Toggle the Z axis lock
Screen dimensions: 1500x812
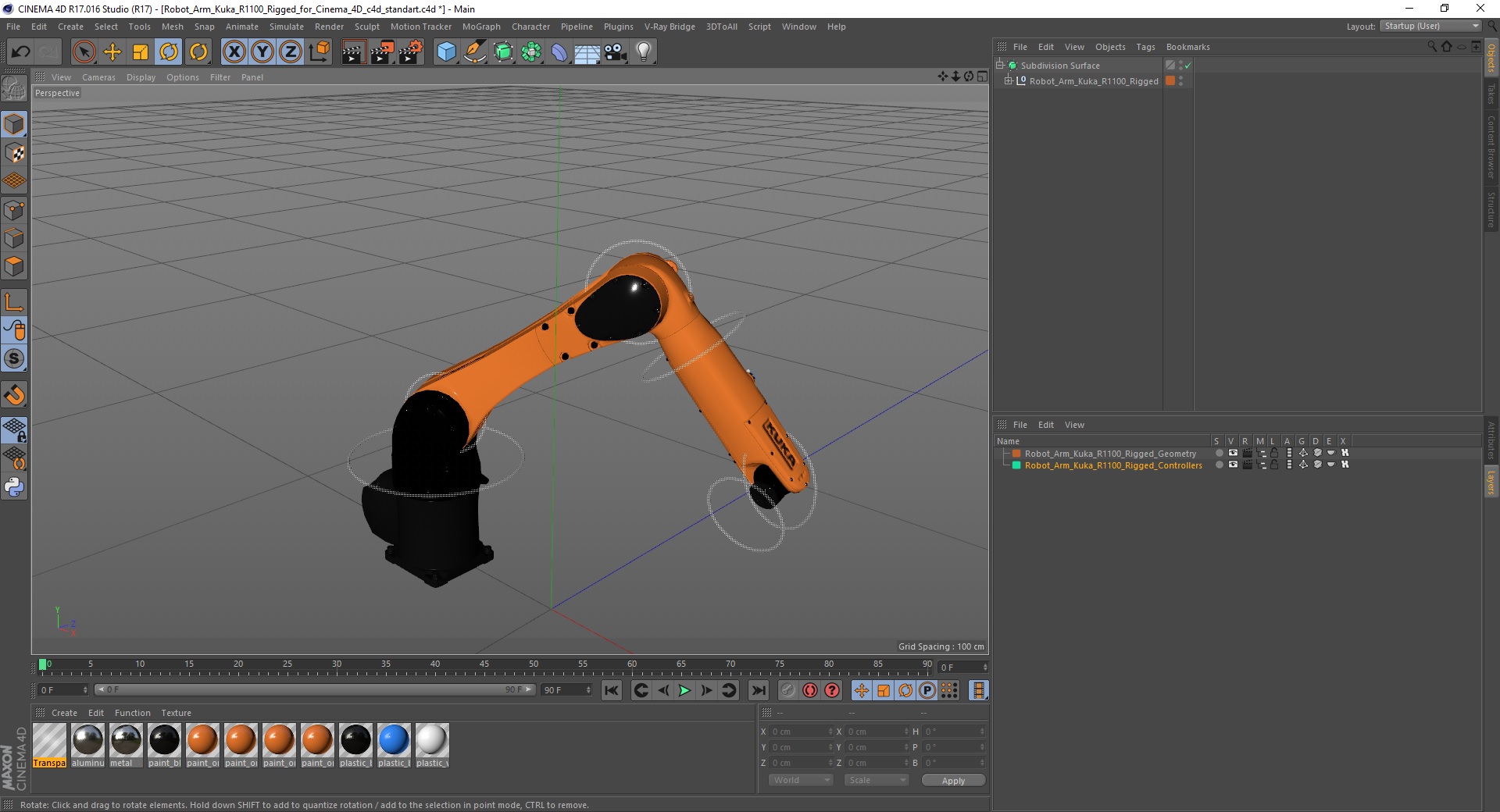(291, 52)
